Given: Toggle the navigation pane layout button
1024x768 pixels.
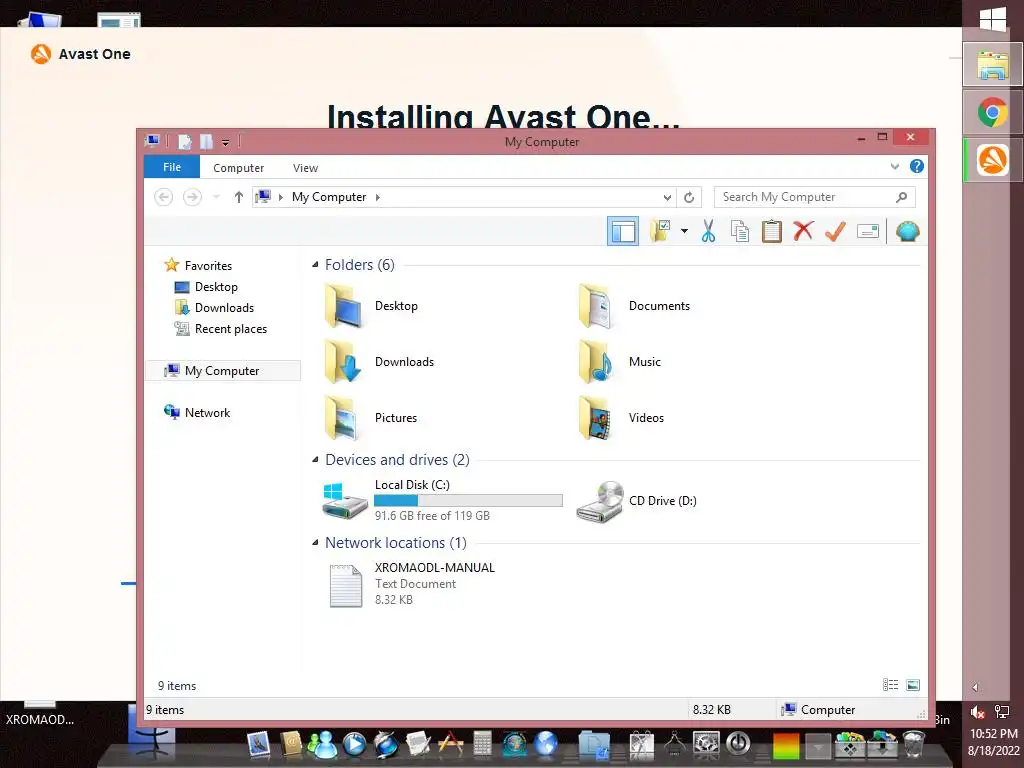Looking at the screenshot, I should tap(622, 231).
